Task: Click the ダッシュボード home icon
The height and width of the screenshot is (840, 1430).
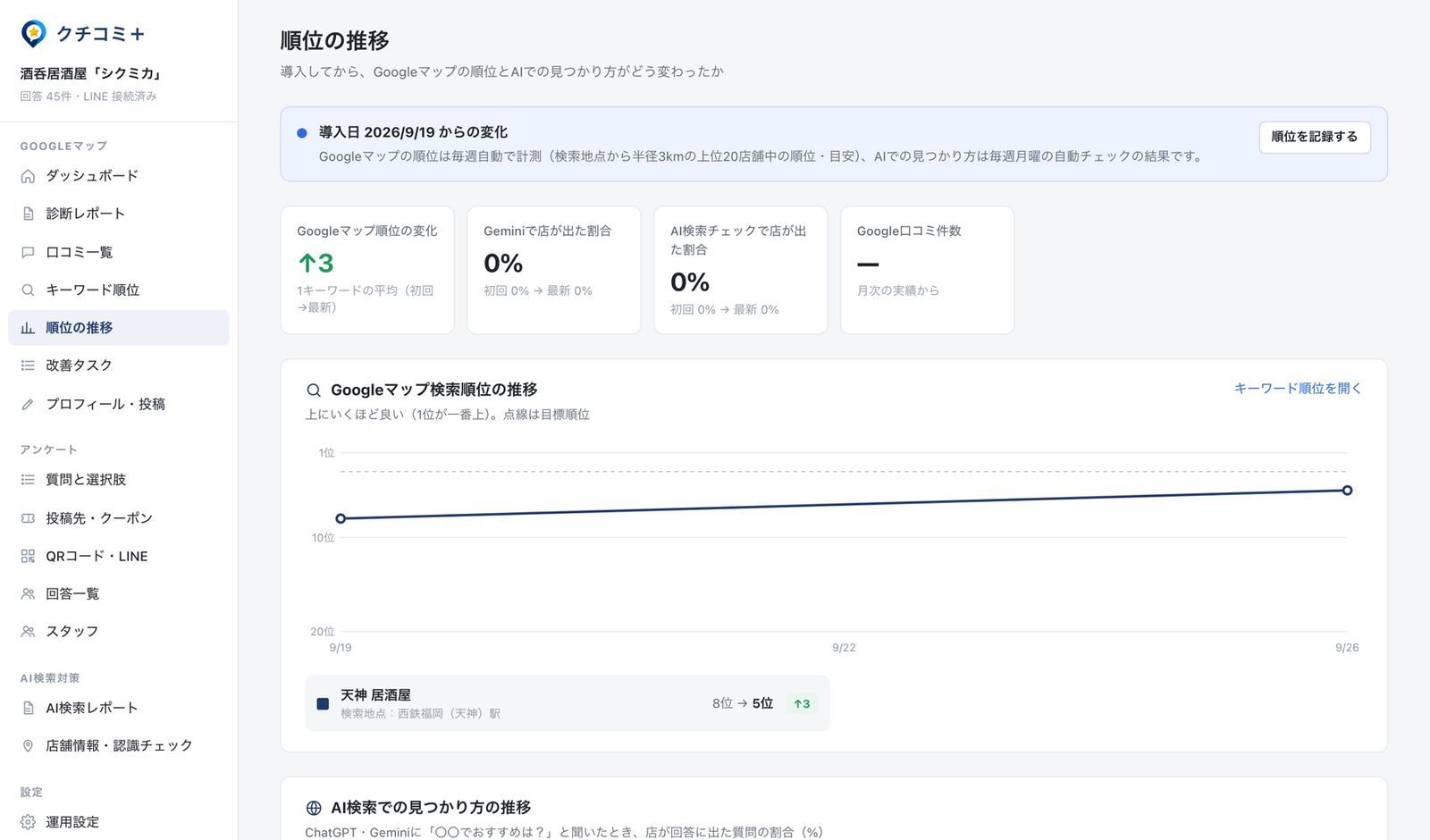Action: pyautogui.click(x=28, y=176)
